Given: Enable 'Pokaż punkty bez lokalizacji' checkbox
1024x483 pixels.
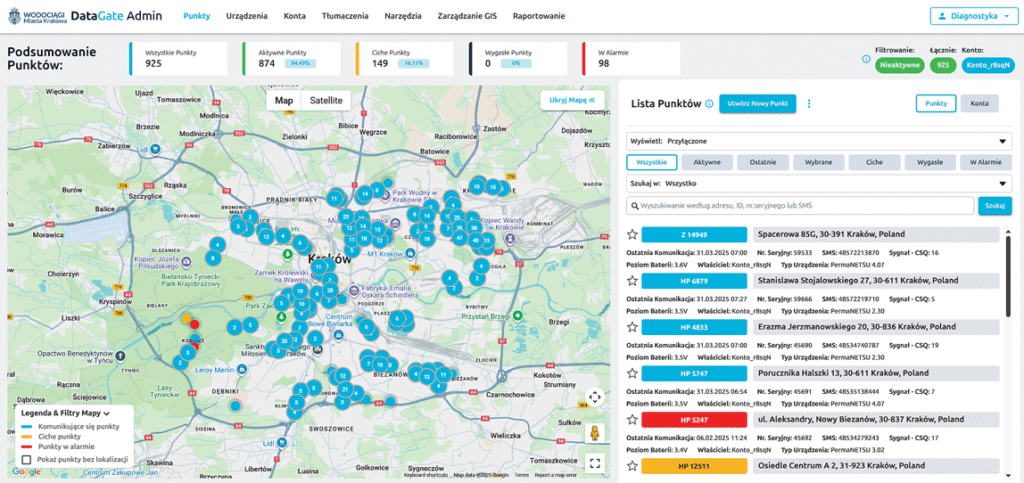Looking at the screenshot, I should (25, 458).
